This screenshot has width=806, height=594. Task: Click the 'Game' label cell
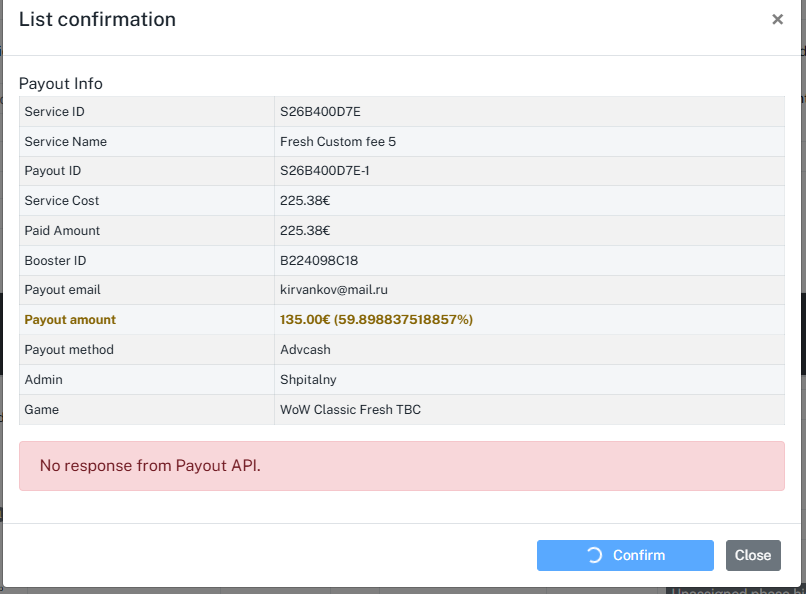click(147, 410)
